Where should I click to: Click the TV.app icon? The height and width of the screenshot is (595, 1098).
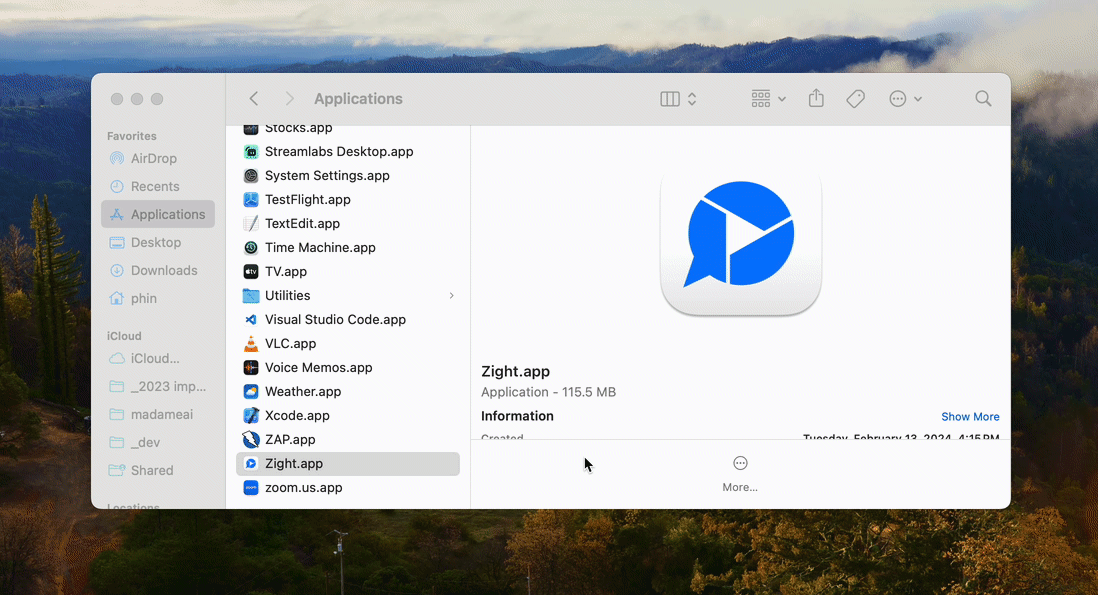[x=251, y=271]
